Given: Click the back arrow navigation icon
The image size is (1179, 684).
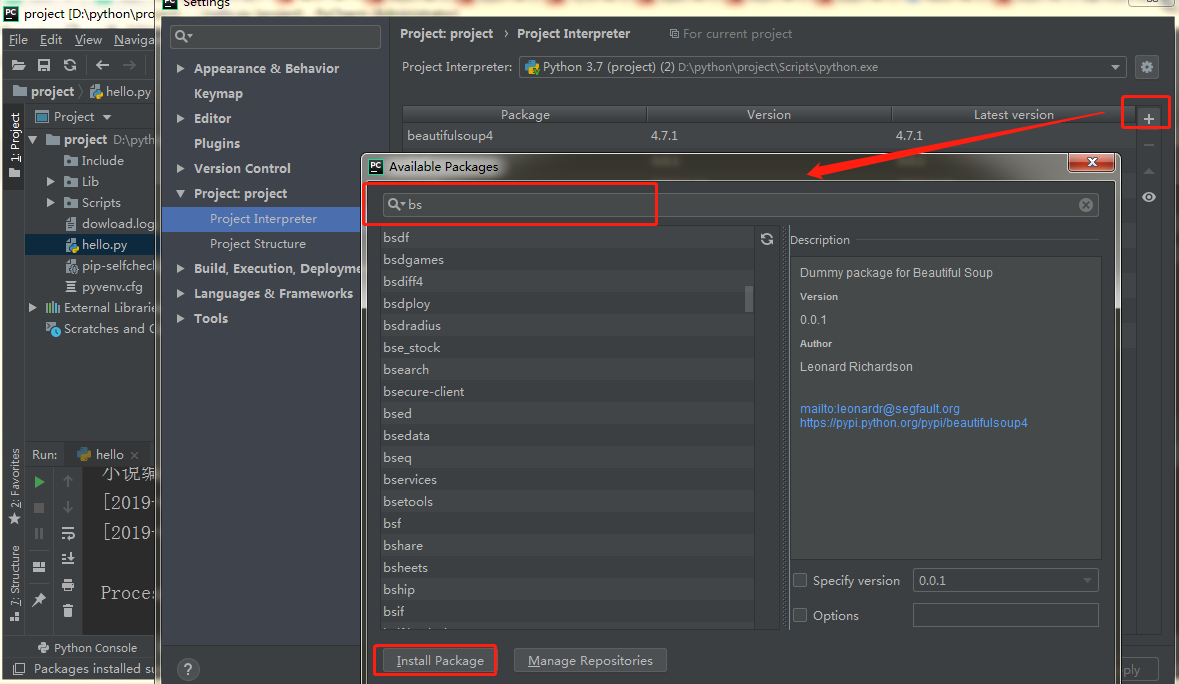Looking at the screenshot, I should [102, 65].
